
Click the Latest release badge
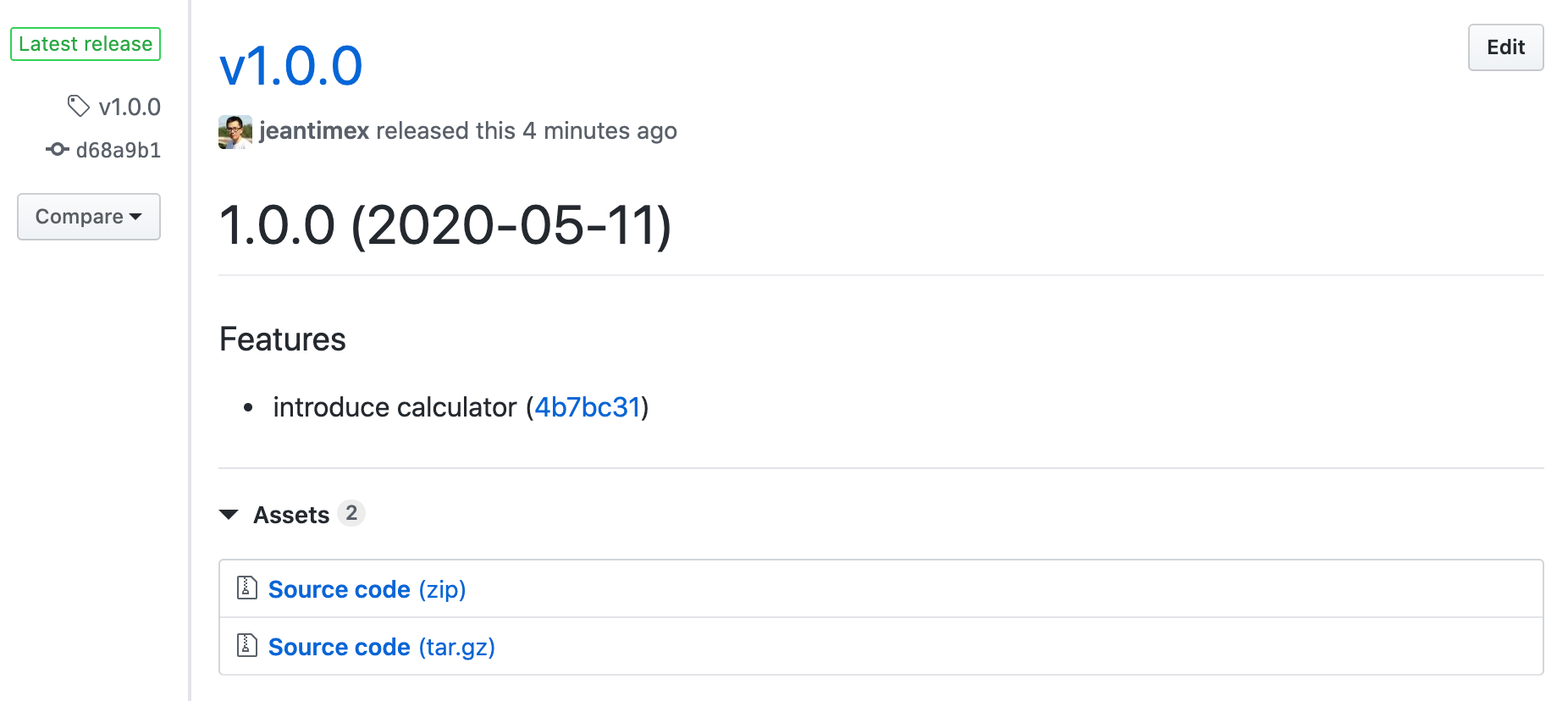pos(85,43)
